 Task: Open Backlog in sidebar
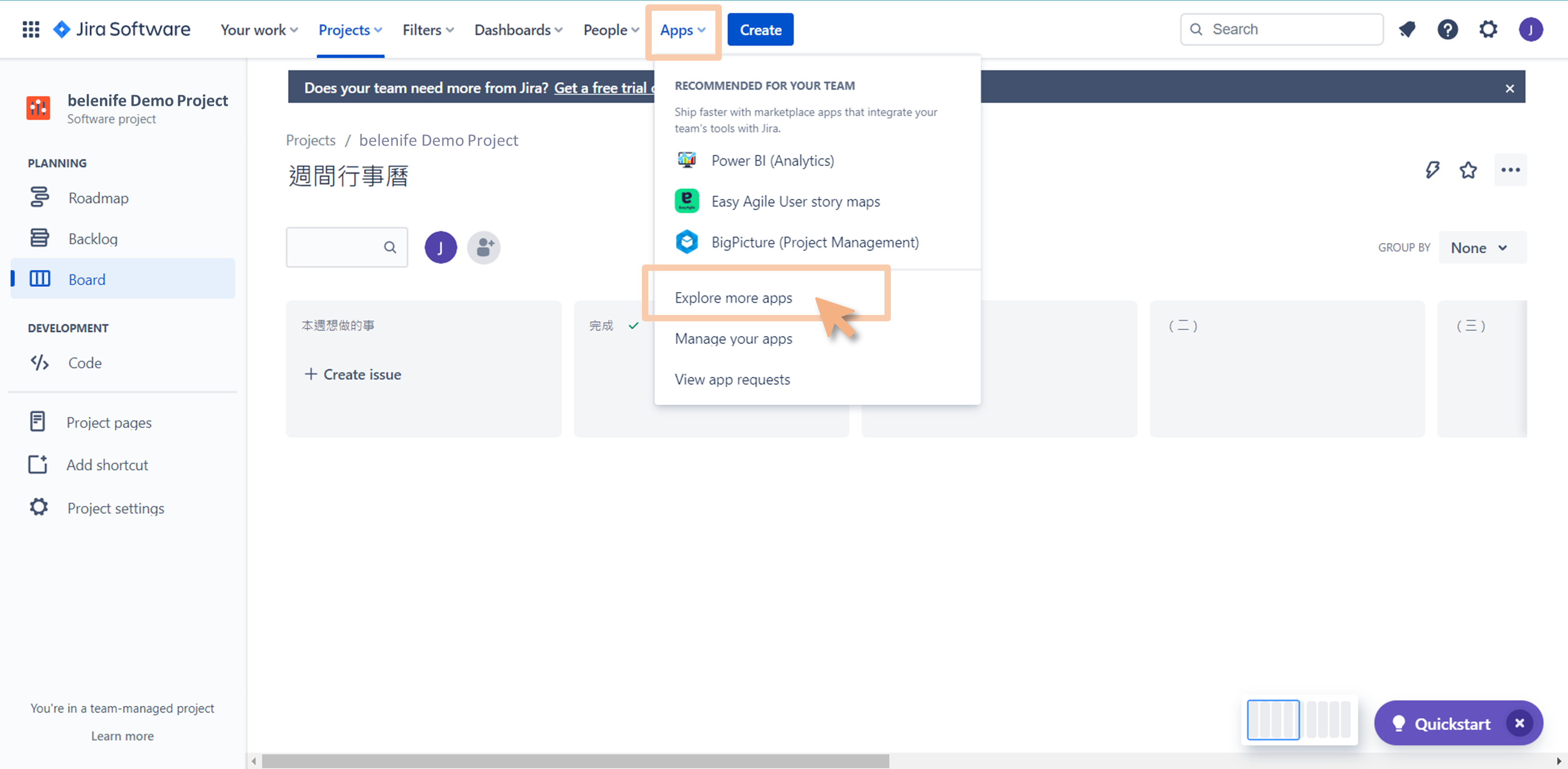[122, 239]
